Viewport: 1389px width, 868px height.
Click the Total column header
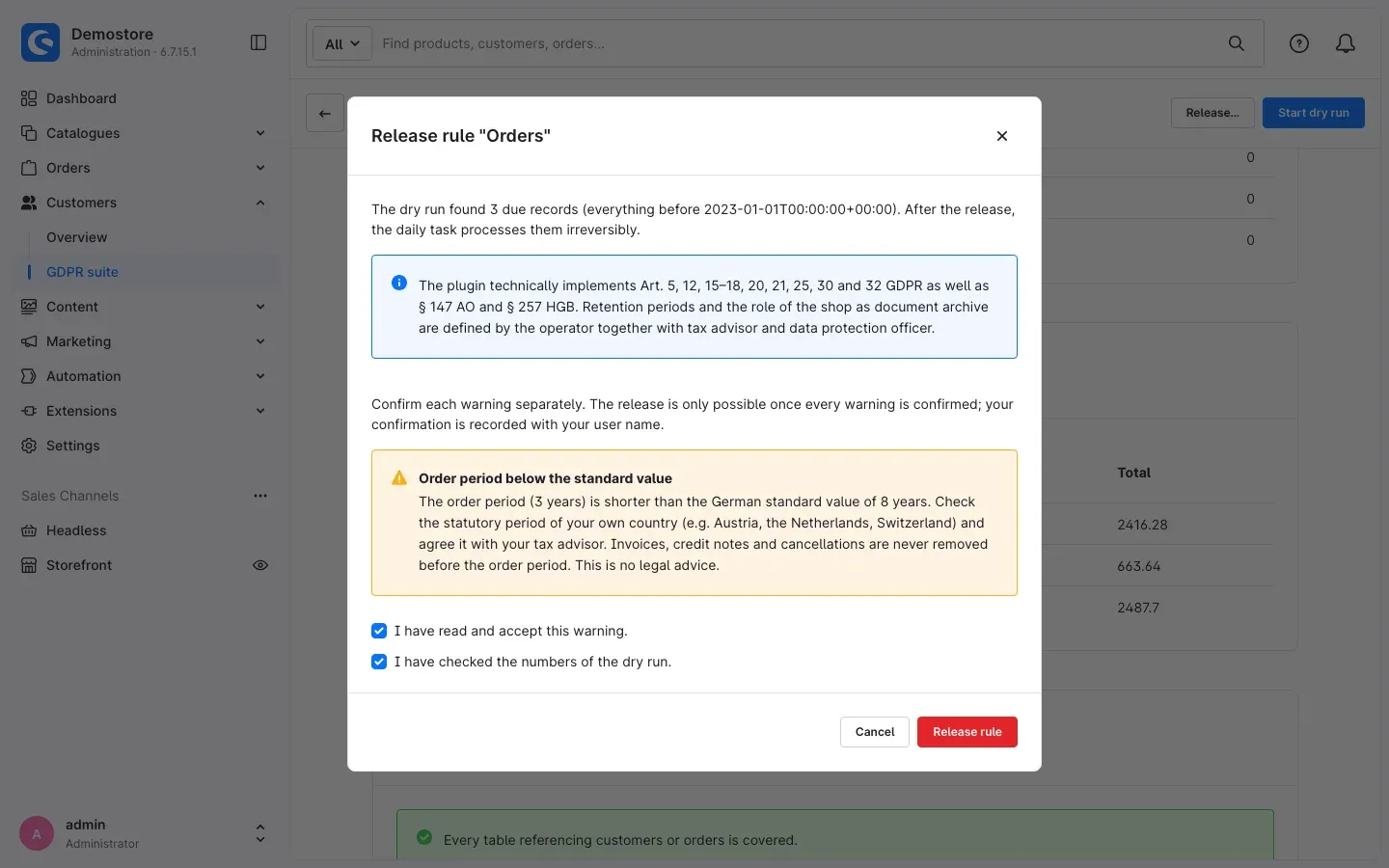pos(1134,473)
